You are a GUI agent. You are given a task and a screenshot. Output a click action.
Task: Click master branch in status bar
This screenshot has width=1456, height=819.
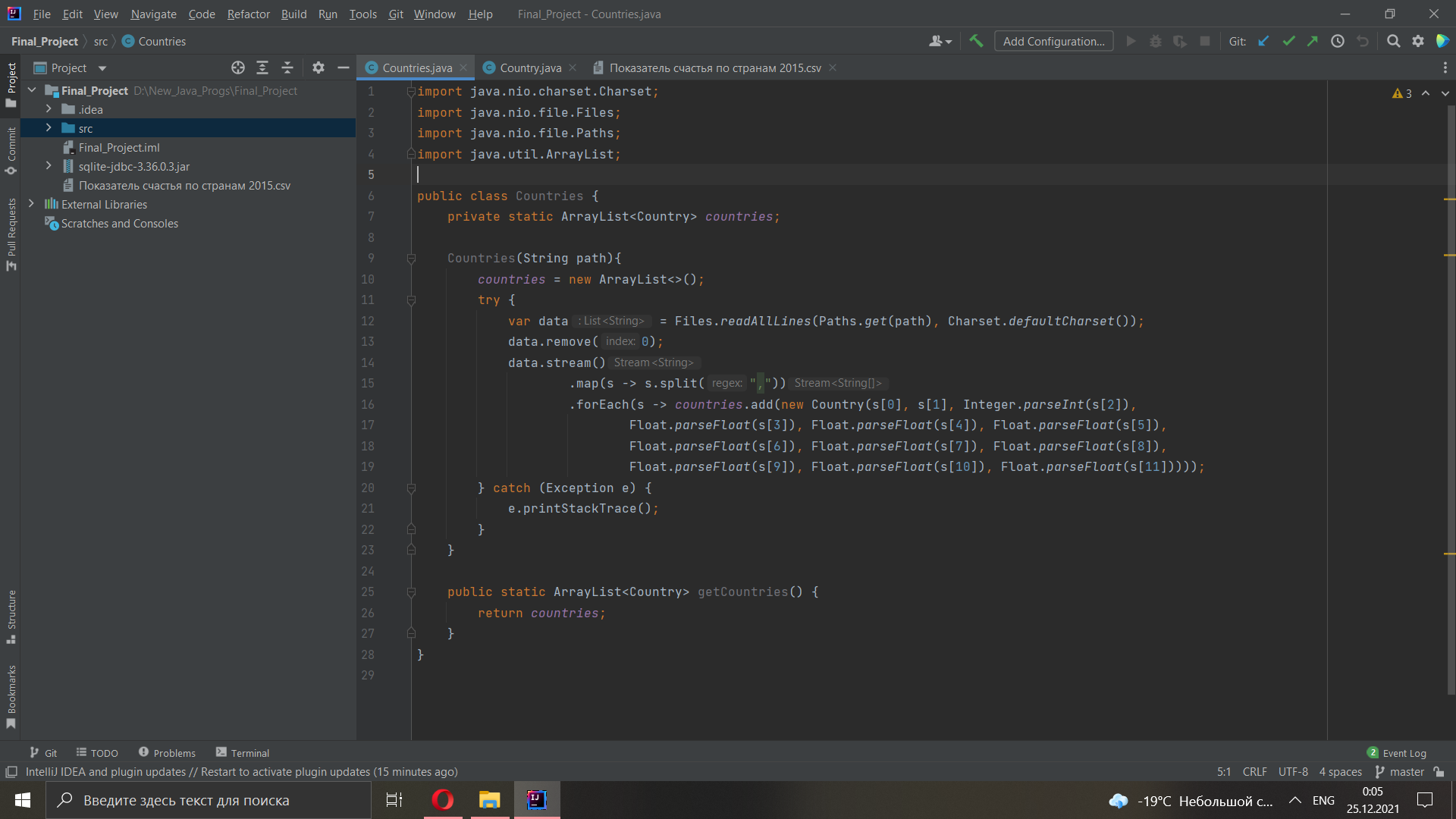pos(1400,771)
